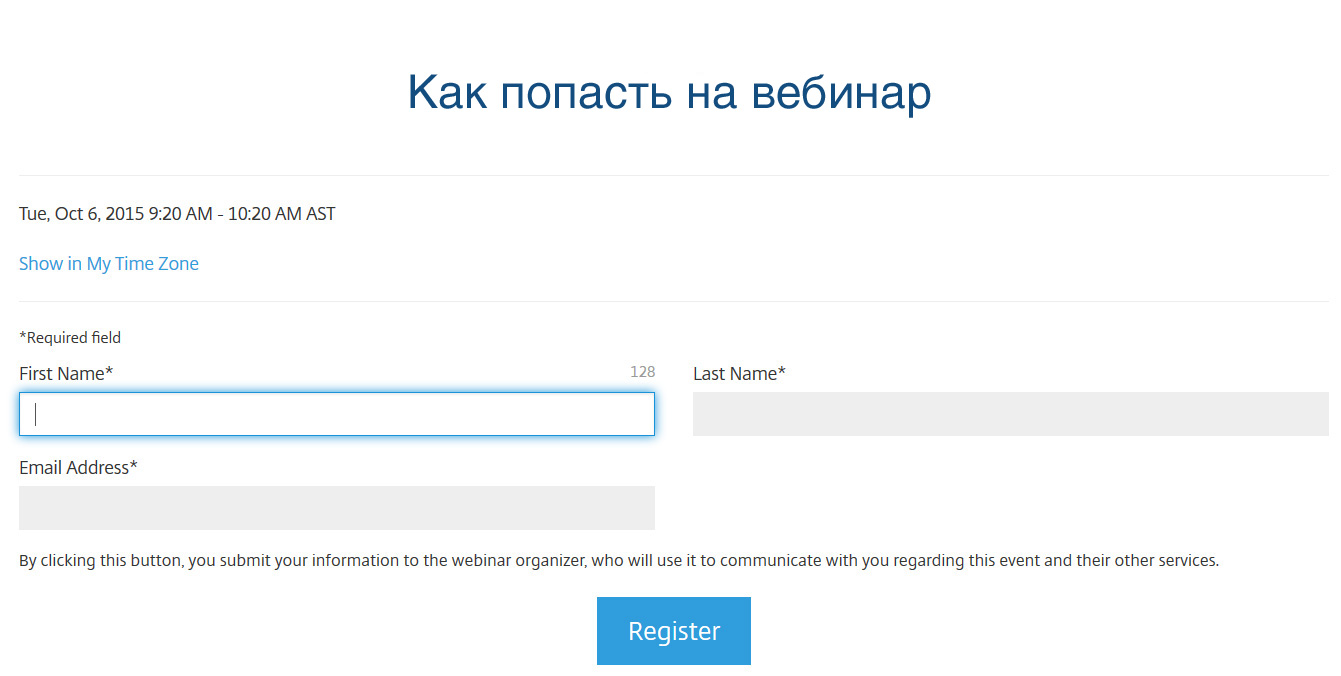Screen dimensions: 1341x676
Task: Open the Show in My Time Zone link
Action: 109,264
